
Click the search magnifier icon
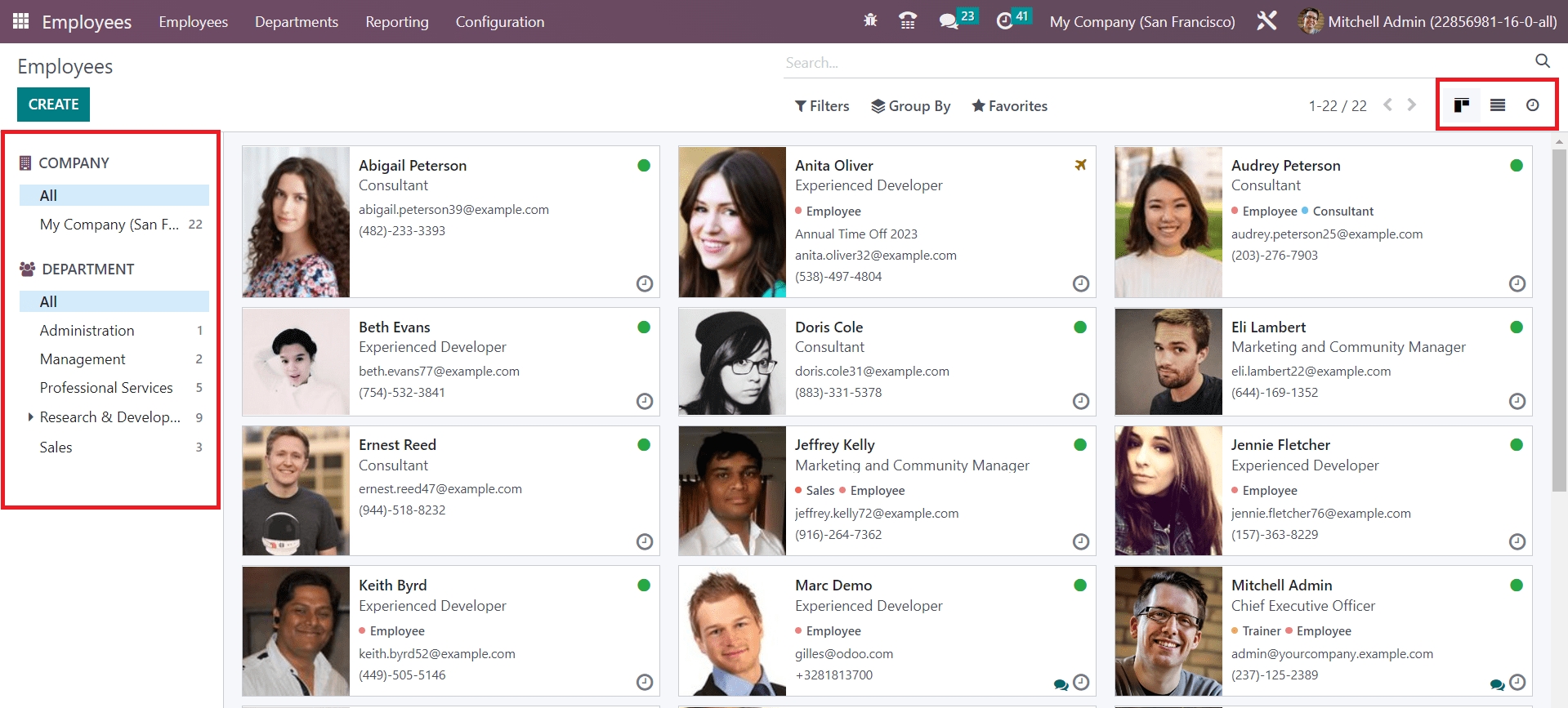(x=1542, y=61)
